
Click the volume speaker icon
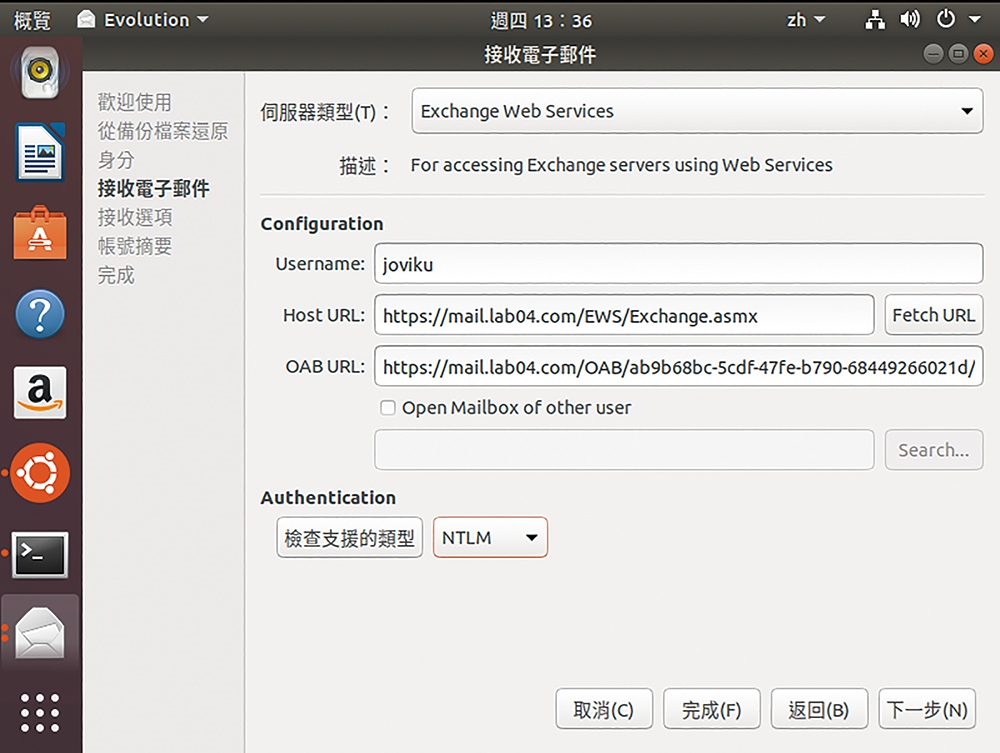(910, 20)
